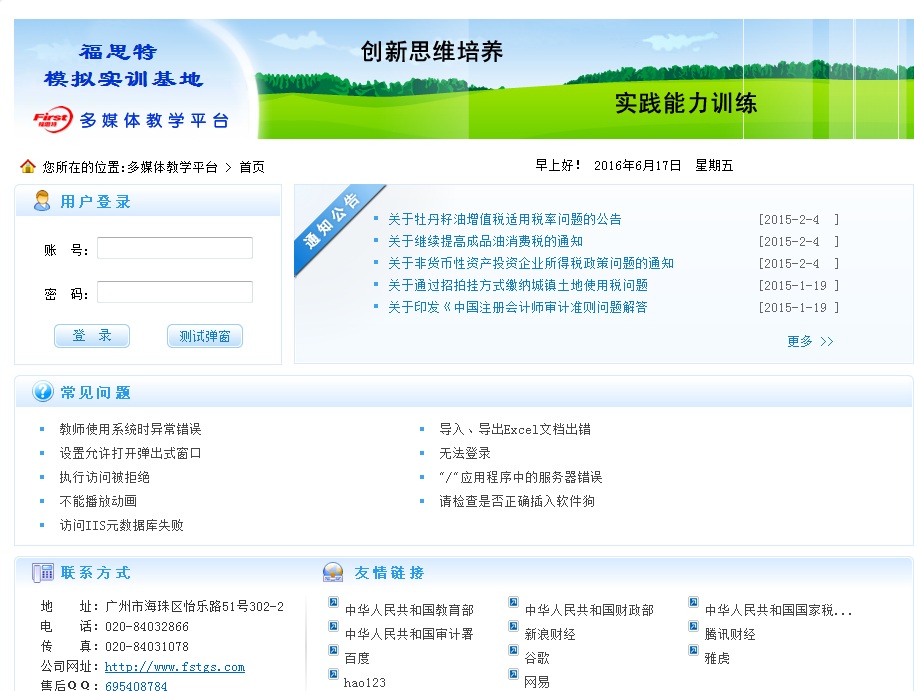Image resolution: width=914 pixels, height=691 pixels.
Task: Focus the 密码 password input field
Action: click(x=175, y=292)
